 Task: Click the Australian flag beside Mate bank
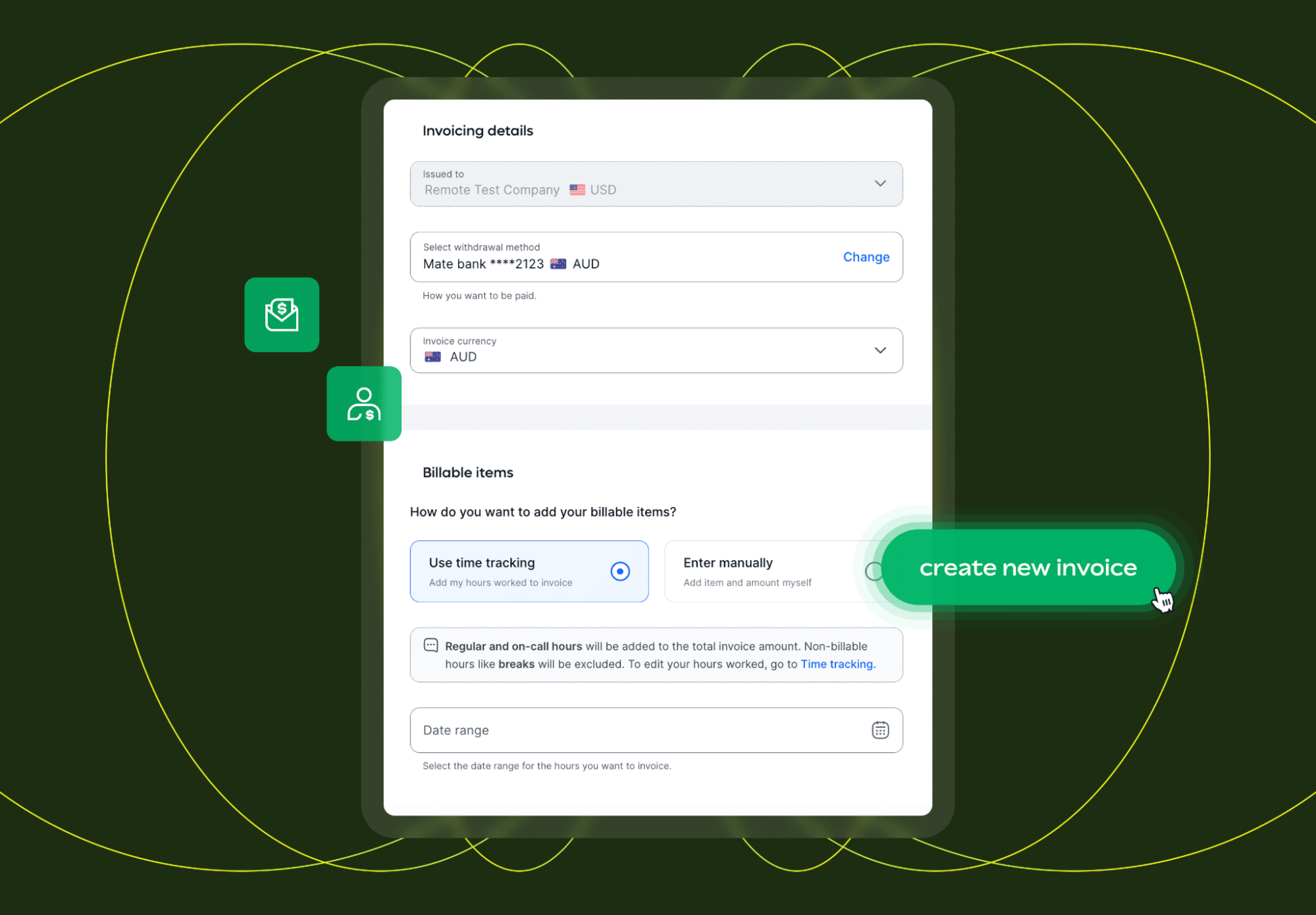click(x=558, y=263)
